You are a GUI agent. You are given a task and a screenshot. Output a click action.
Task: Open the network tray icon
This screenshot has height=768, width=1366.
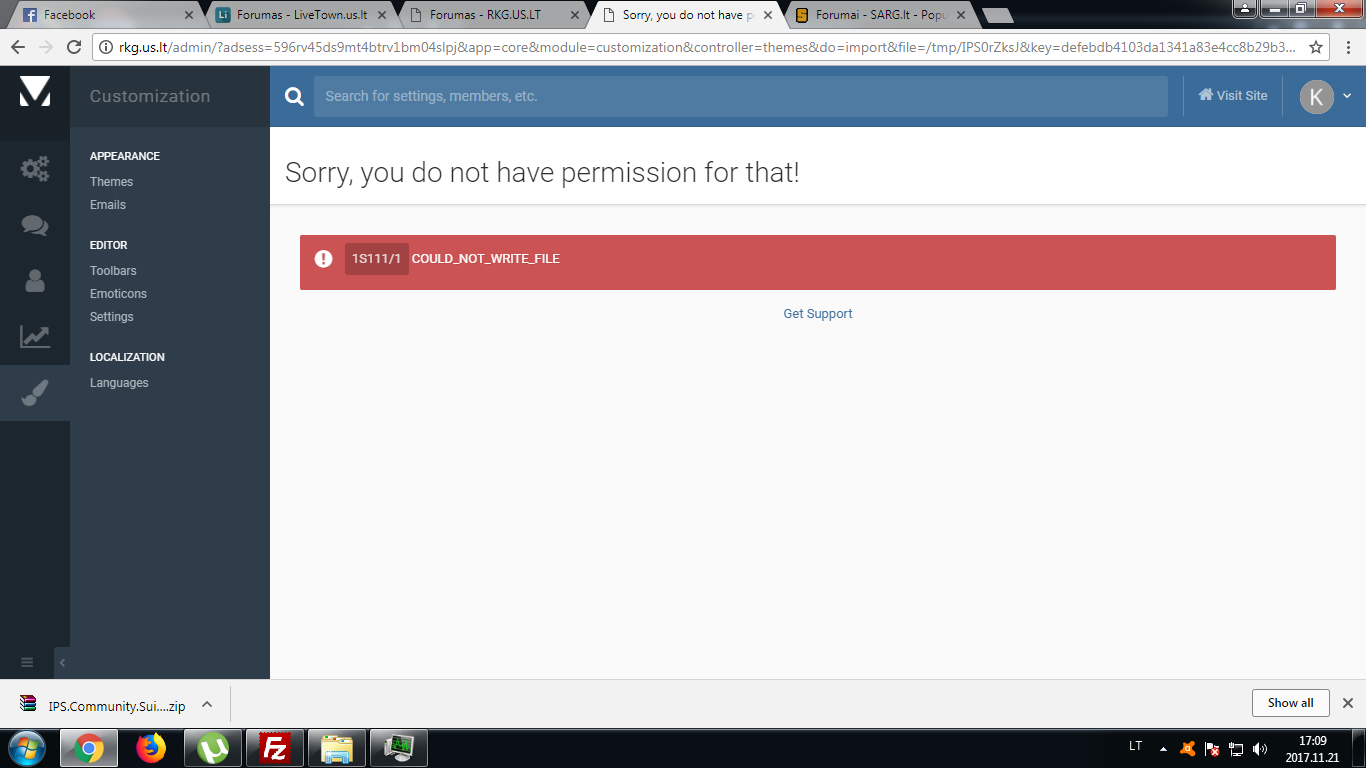[x=1236, y=748]
